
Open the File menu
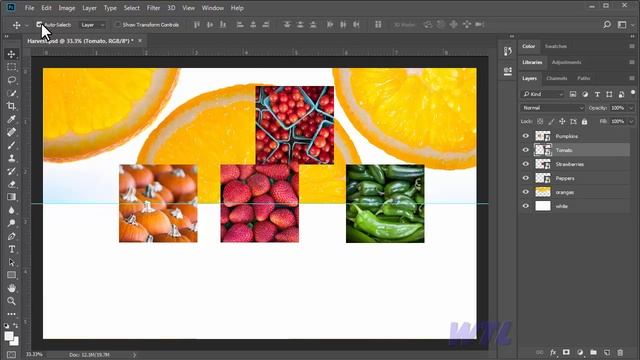tap(29, 8)
